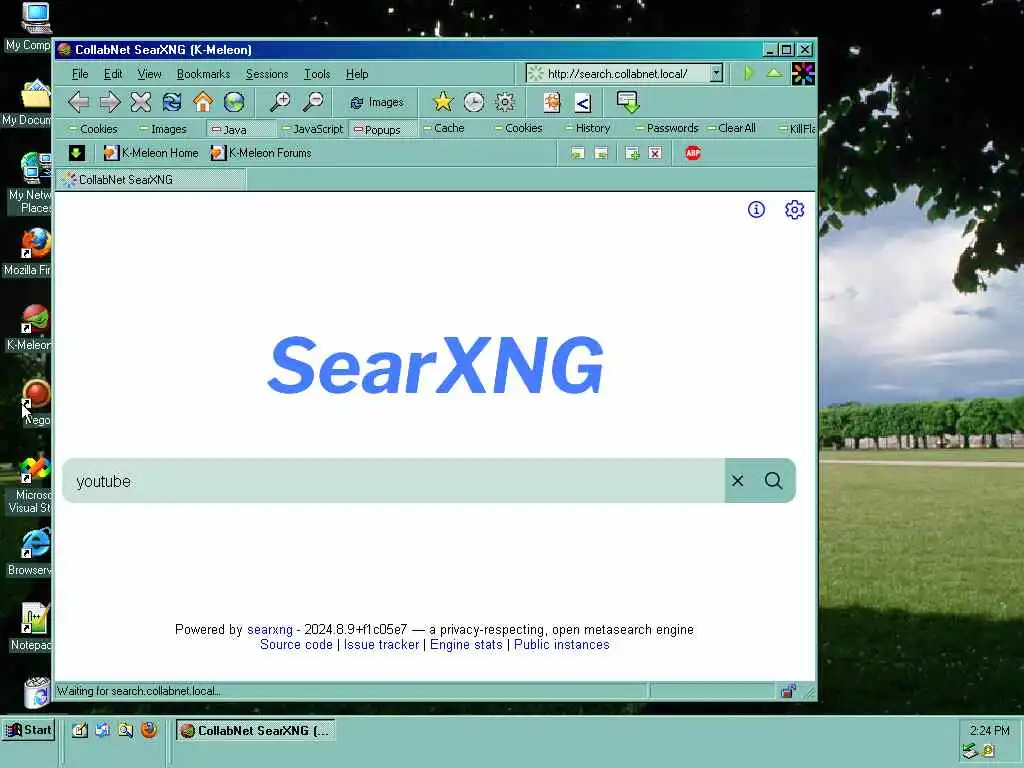Toggle Cache clearing option
Image resolution: width=1024 pixels, height=768 pixels.
[x=444, y=128]
